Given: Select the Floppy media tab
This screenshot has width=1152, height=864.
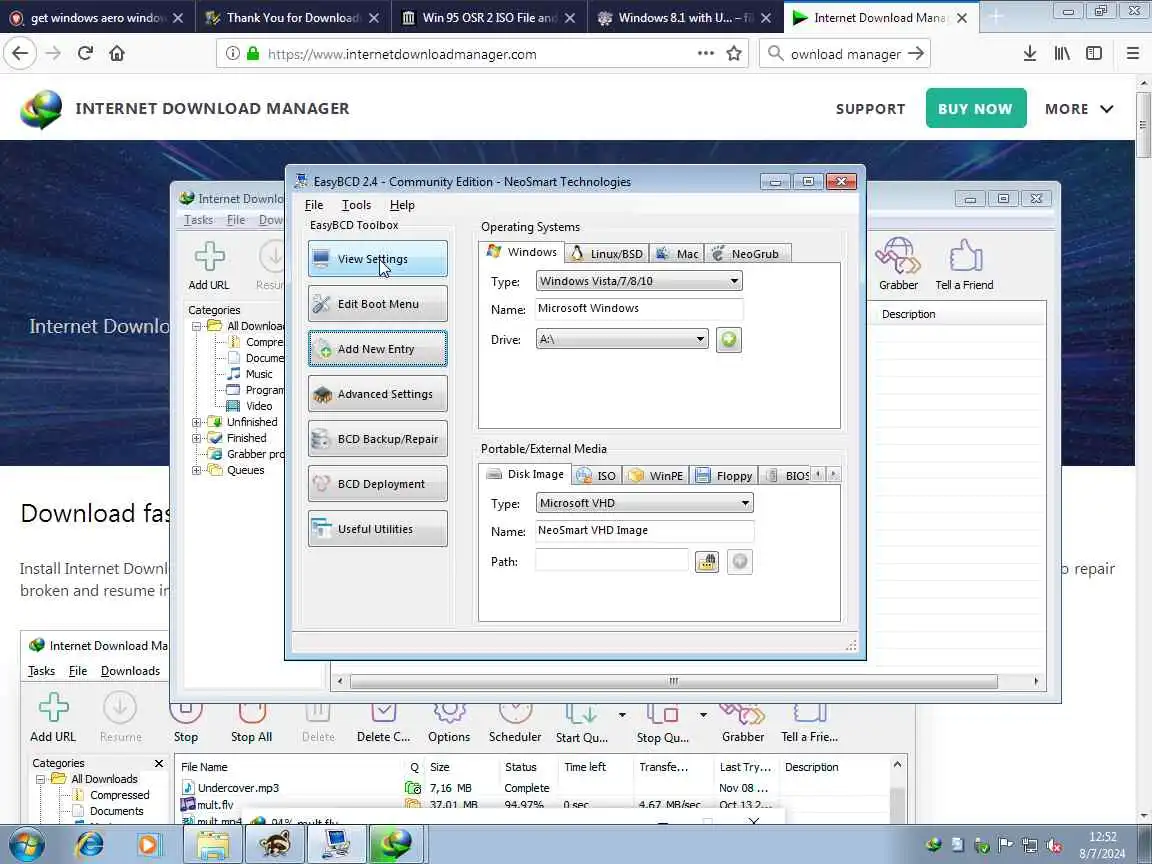Looking at the screenshot, I should click(724, 475).
